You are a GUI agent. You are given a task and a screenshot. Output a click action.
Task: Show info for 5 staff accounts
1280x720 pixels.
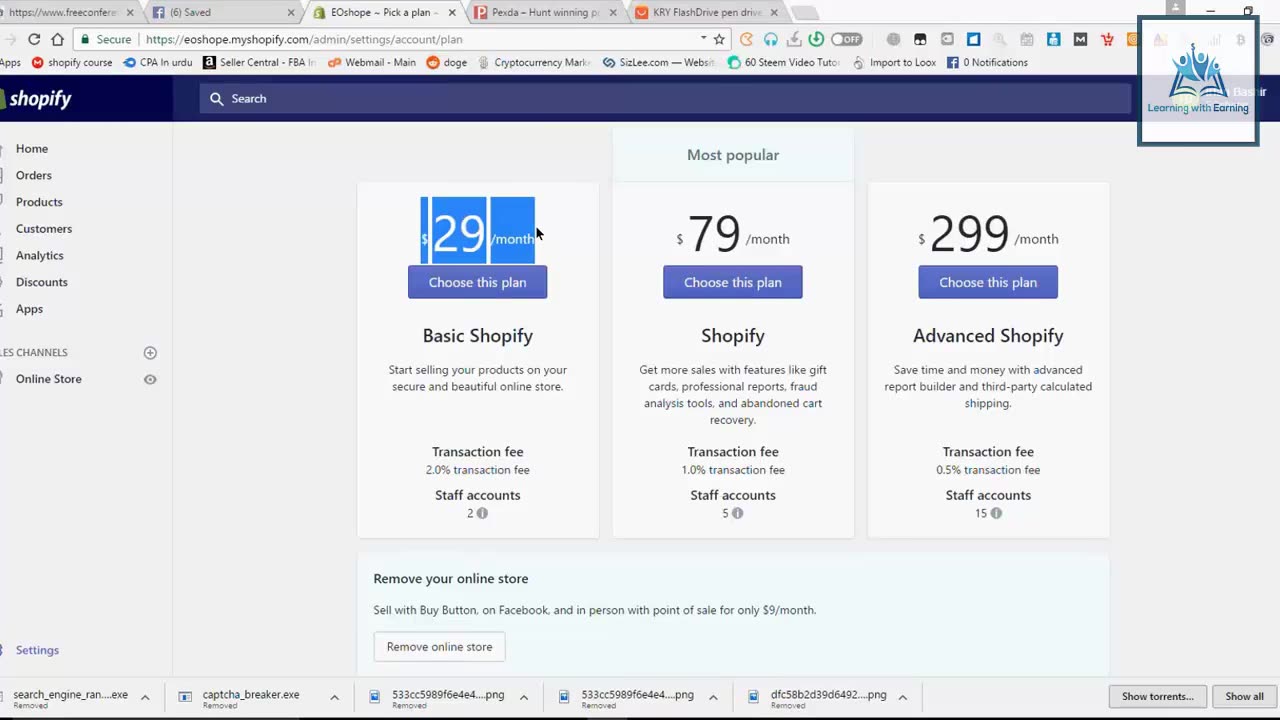[737, 513]
